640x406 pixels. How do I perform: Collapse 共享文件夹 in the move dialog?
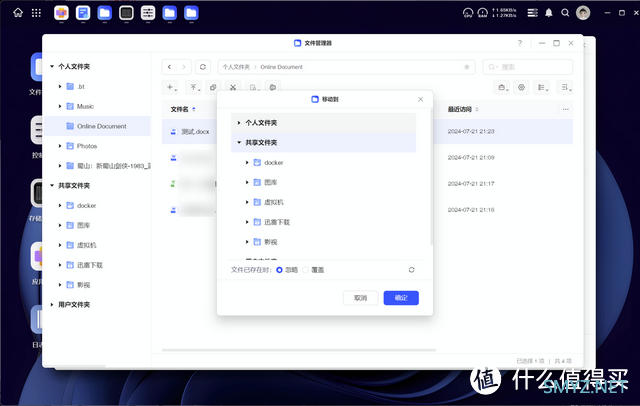pyautogui.click(x=239, y=142)
